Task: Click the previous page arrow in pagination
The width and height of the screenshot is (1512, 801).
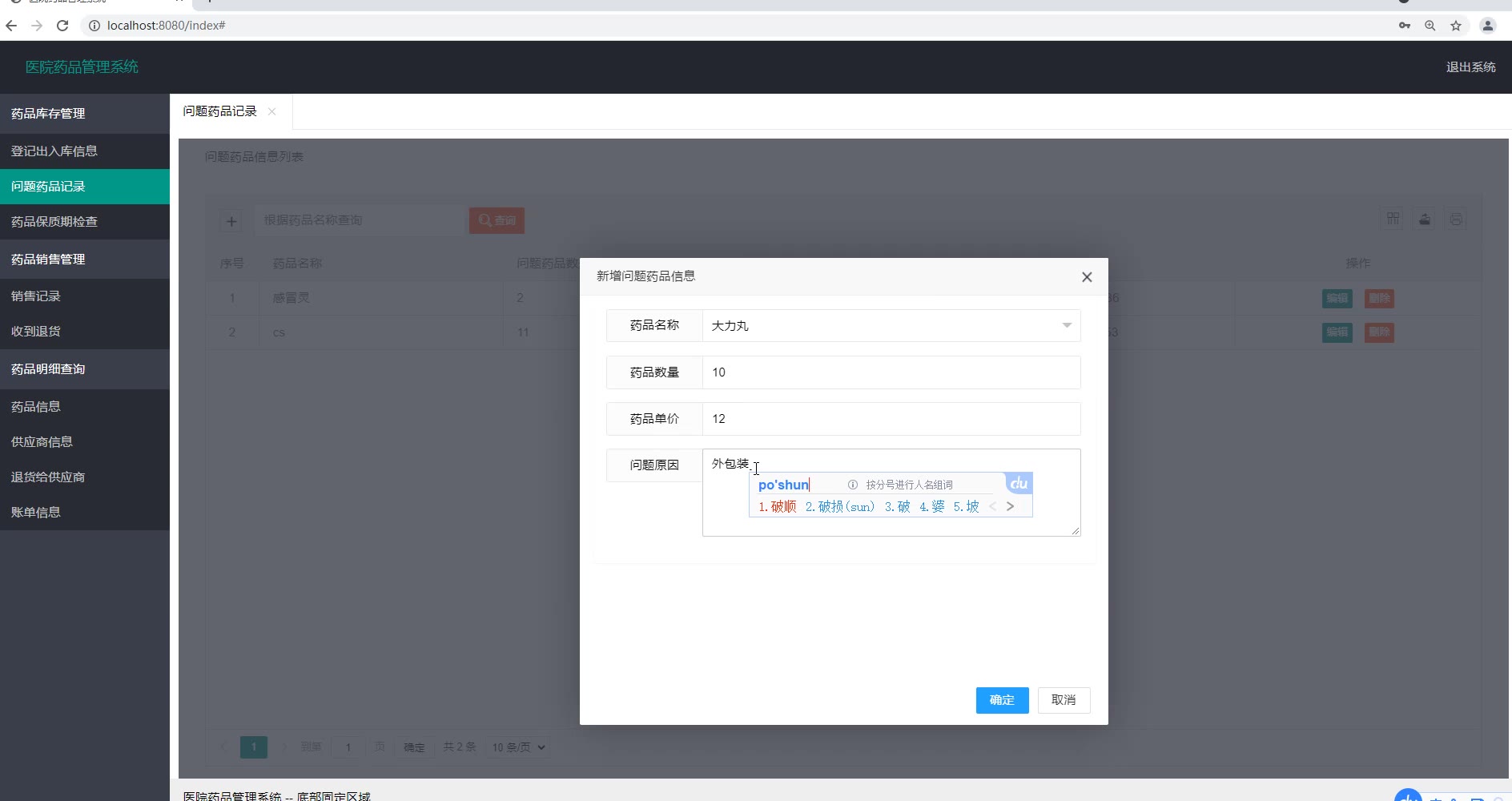Action: (x=223, y=747)
